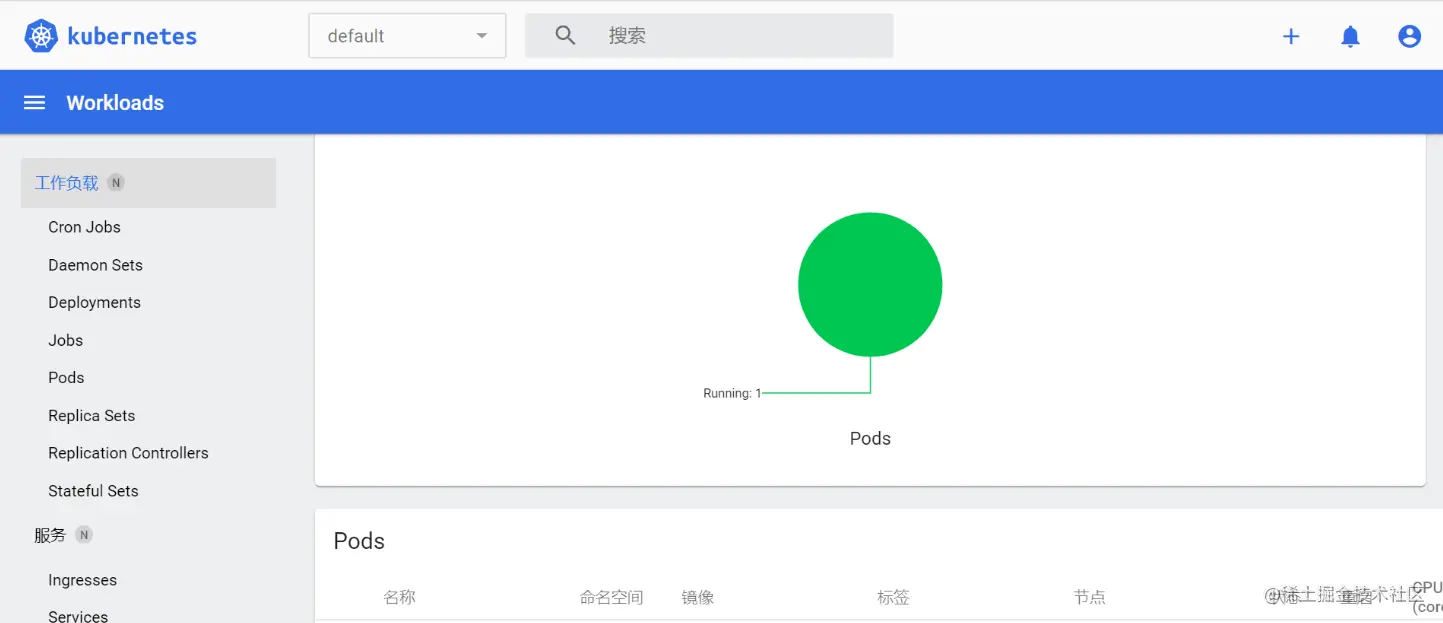Viewport: 1443px width, 623px height.
Task: Open Pods in the sidebar
Action: (x=66, y=377)
